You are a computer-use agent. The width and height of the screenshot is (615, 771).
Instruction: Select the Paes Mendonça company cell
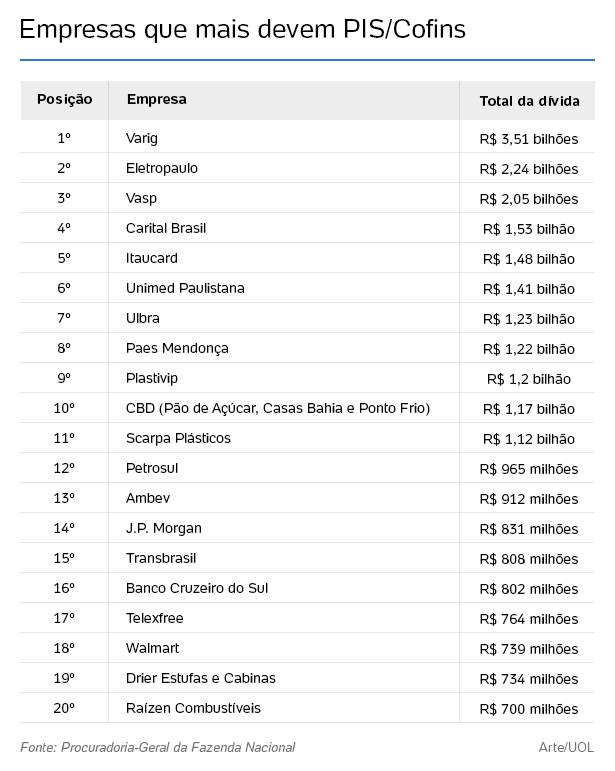tap(177, 348)
